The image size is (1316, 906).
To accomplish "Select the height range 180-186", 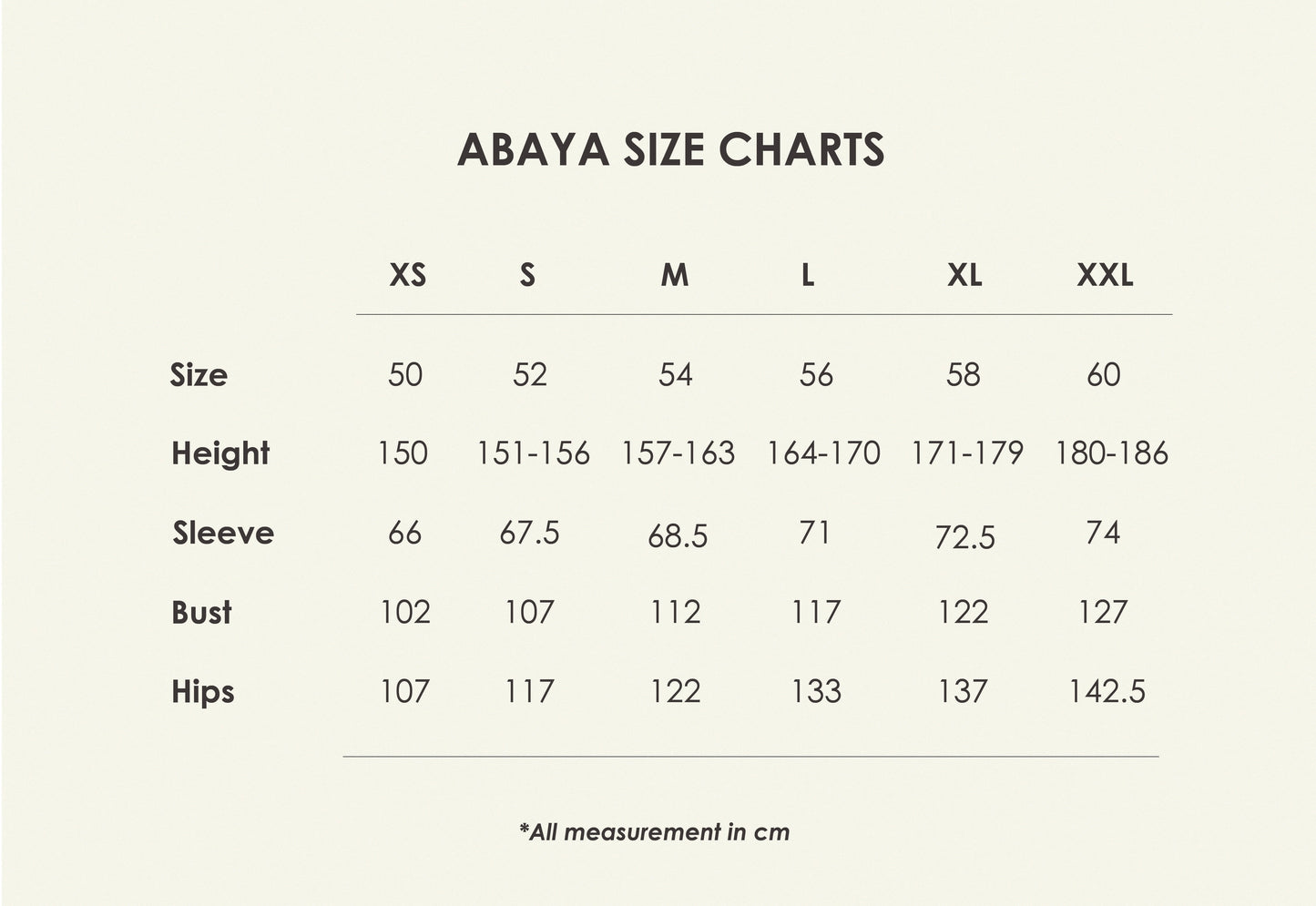I will pyautogui.click(x=1111, y=453).
